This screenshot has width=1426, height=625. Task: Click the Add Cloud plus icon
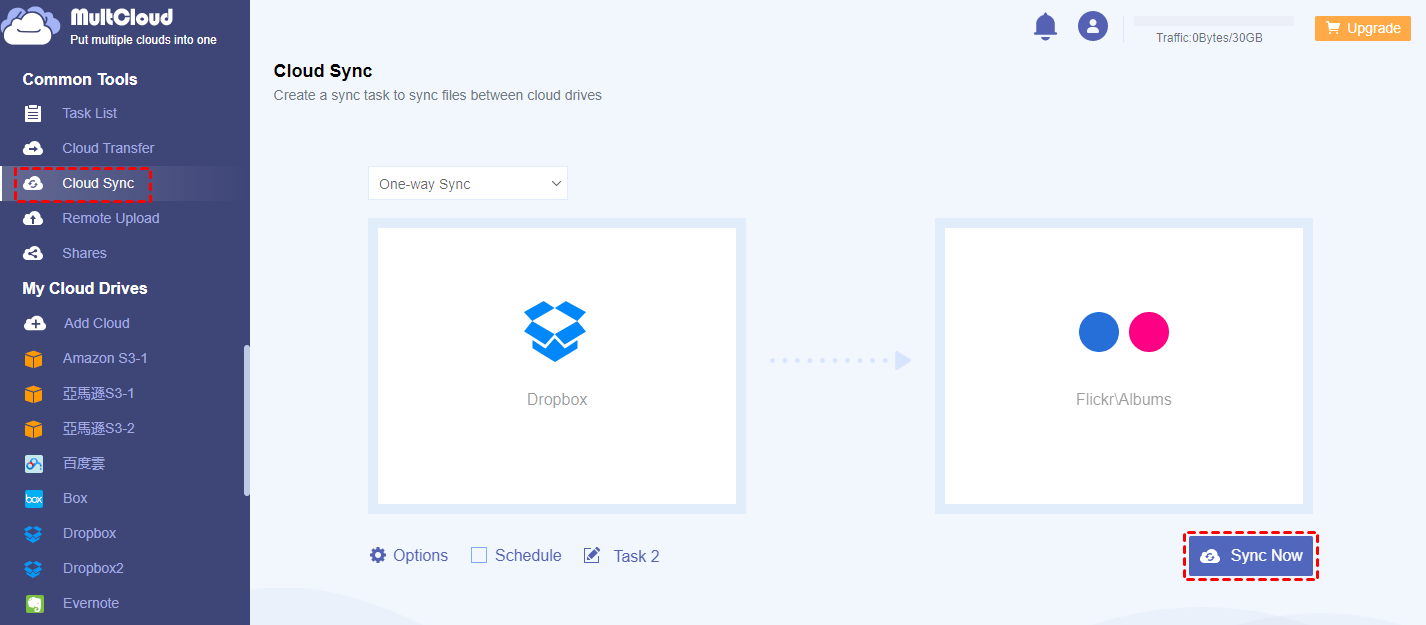point(34,323)
